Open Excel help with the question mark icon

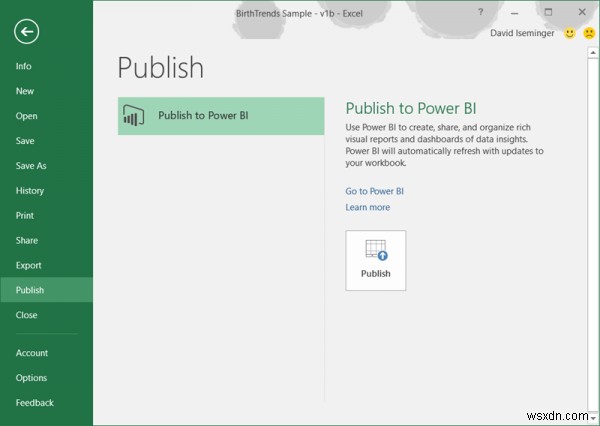click(x=481, y=12)
